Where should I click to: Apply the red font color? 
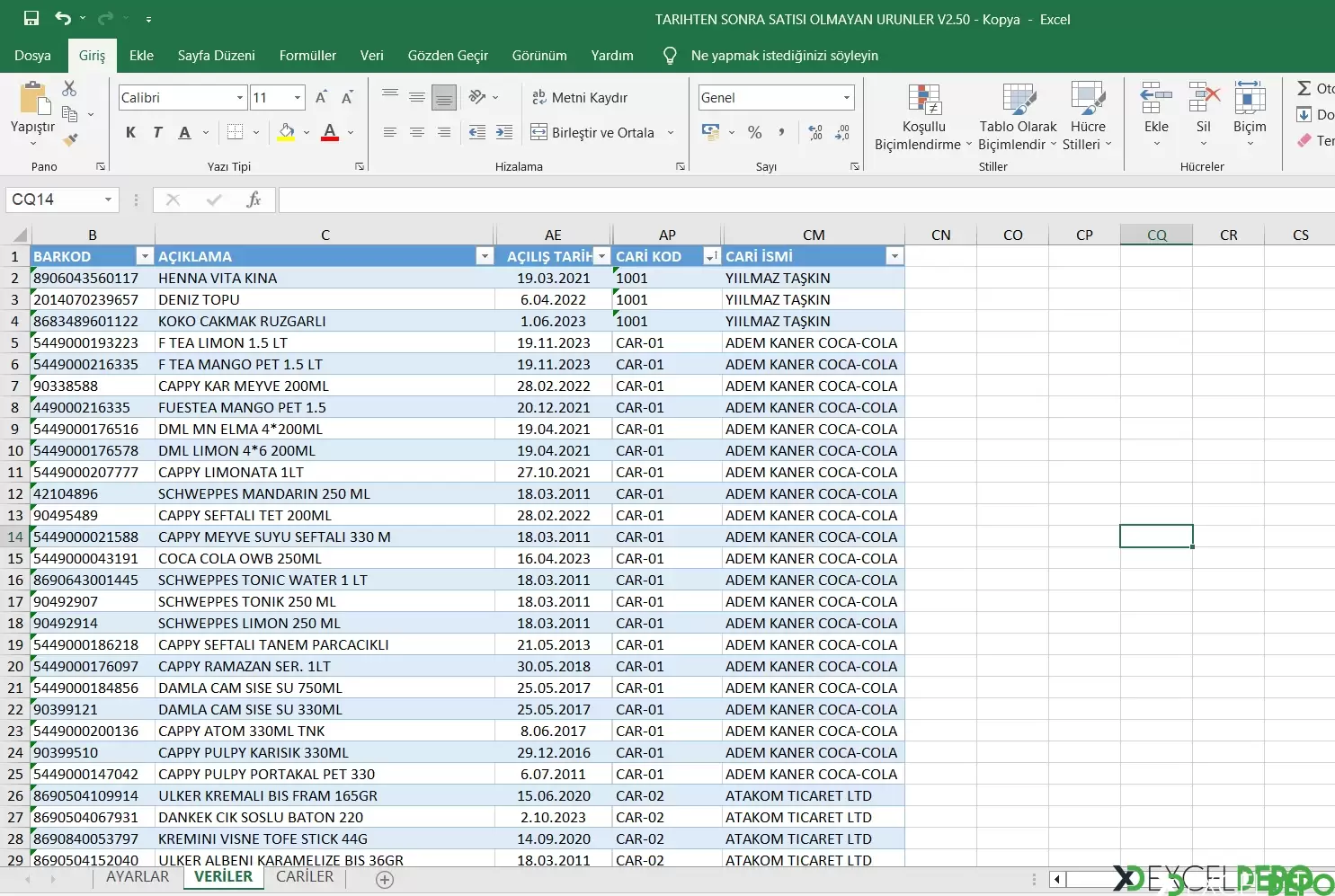tap(330, 132)
